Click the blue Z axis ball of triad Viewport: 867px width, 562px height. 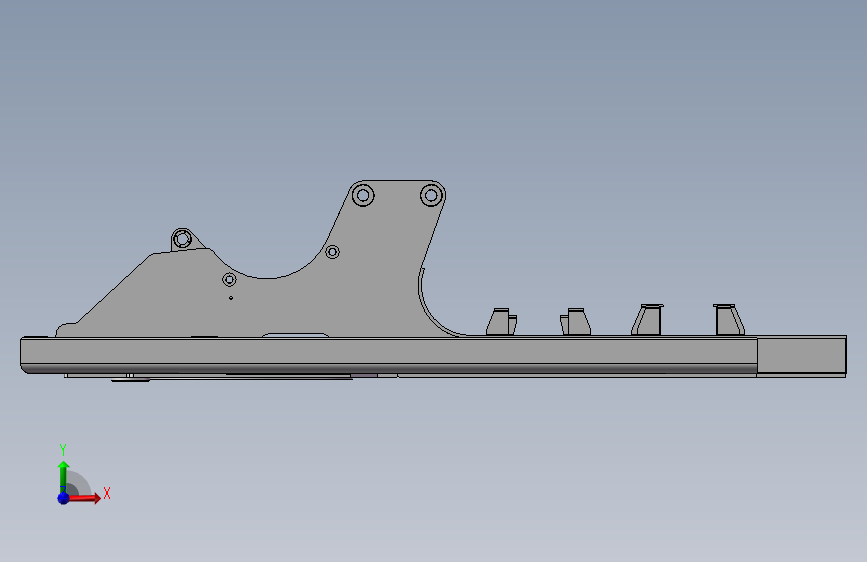[x=64, y=498]
